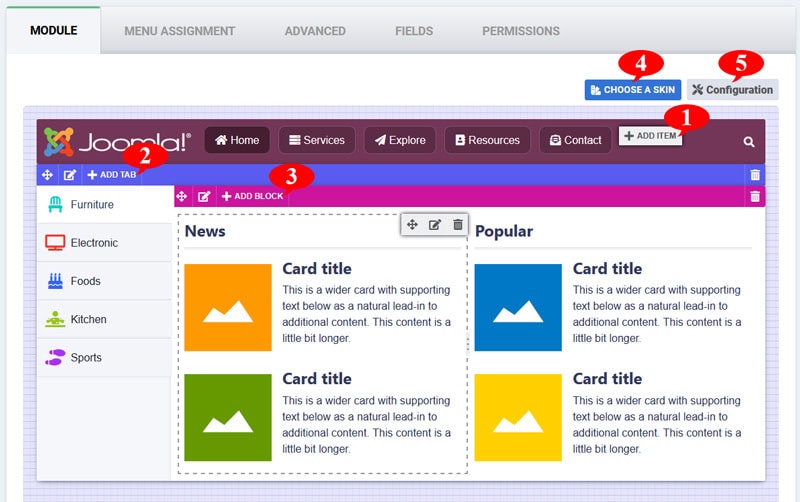This screenshot has height=502, width=800.
Task: Click the Add Item button
Action: (x=650, y=136)
